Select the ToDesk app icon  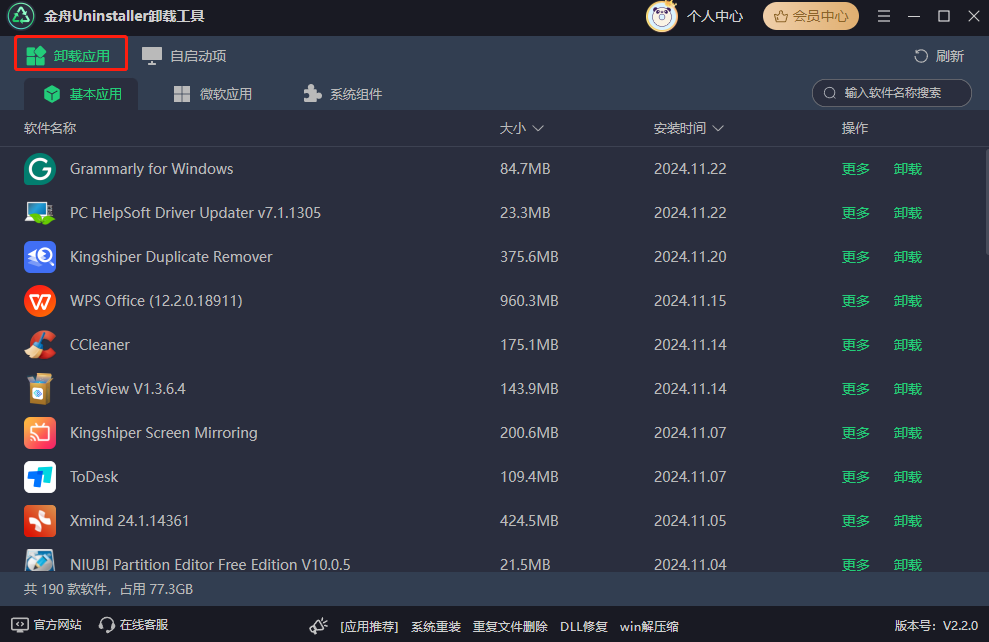(x=40, y=477)
